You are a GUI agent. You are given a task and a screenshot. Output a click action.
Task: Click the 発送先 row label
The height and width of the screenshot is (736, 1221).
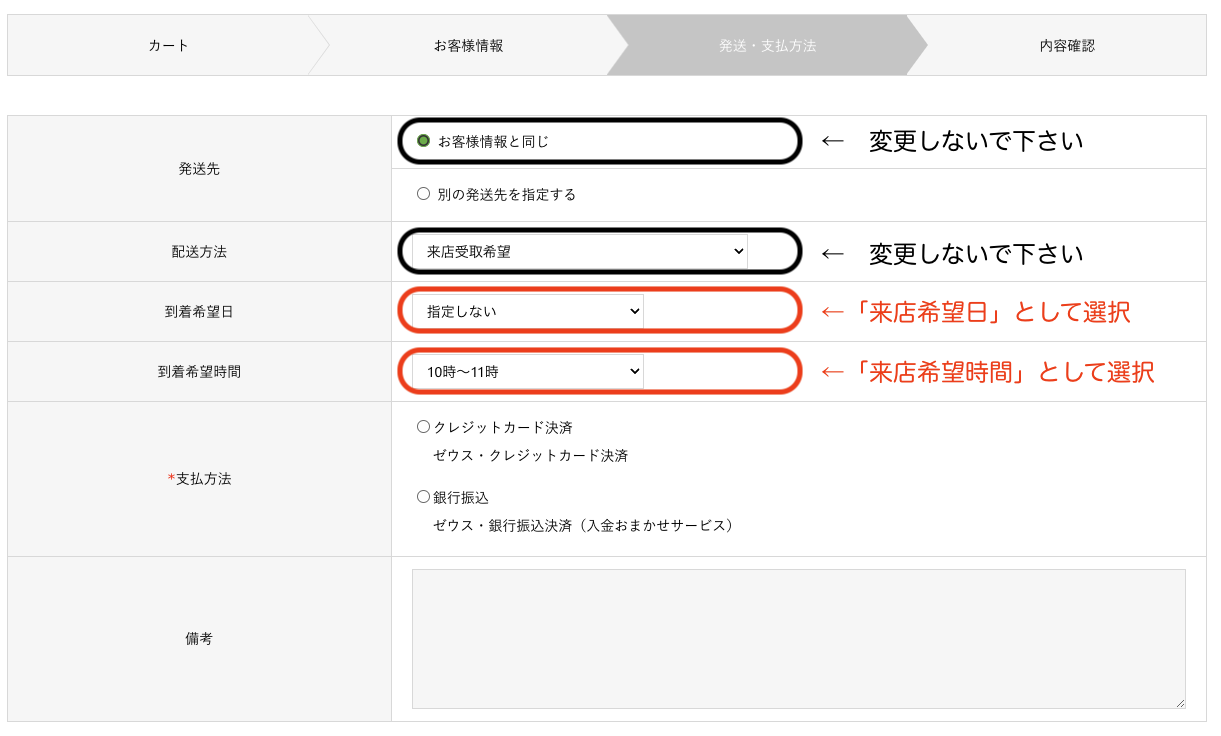pos(199,169)
